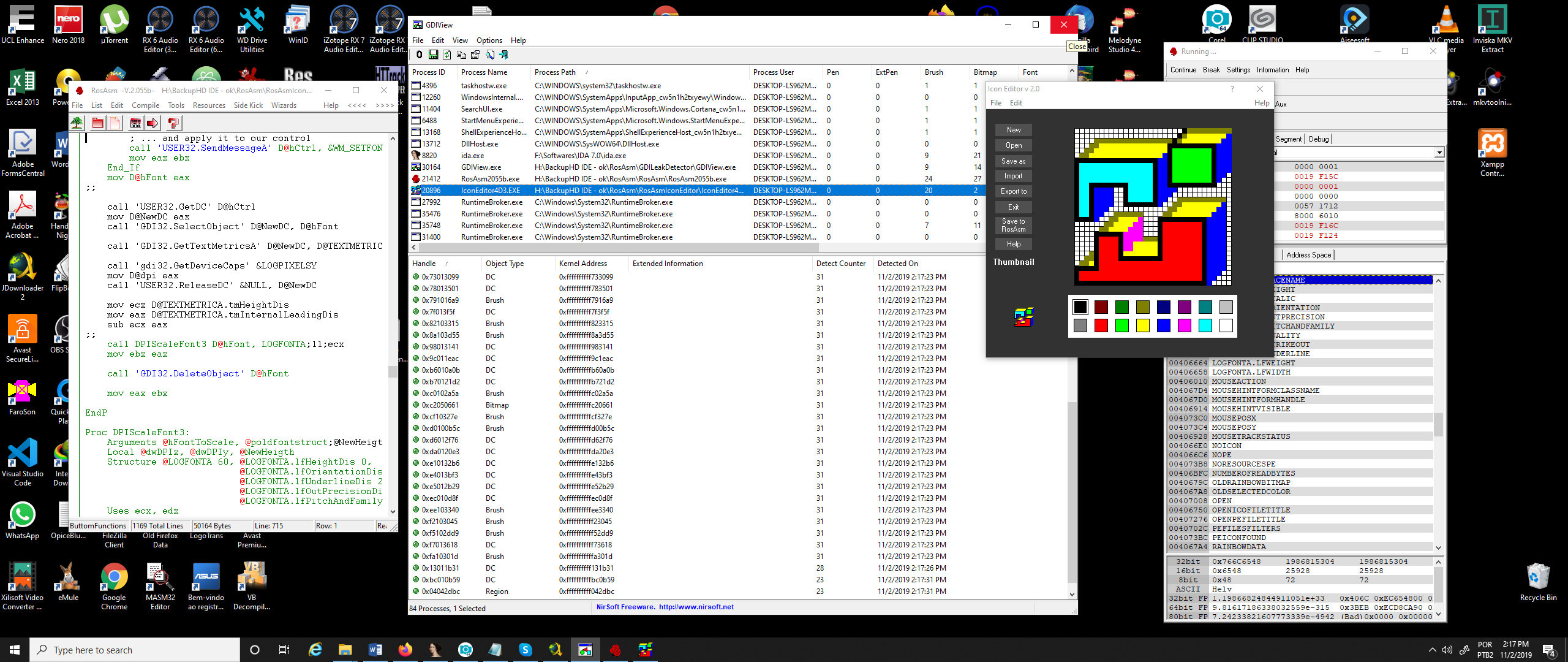The image size is (1568, 662).
Task: Click the refresh icon in GDIView toolbar
Action: [447, 55]
